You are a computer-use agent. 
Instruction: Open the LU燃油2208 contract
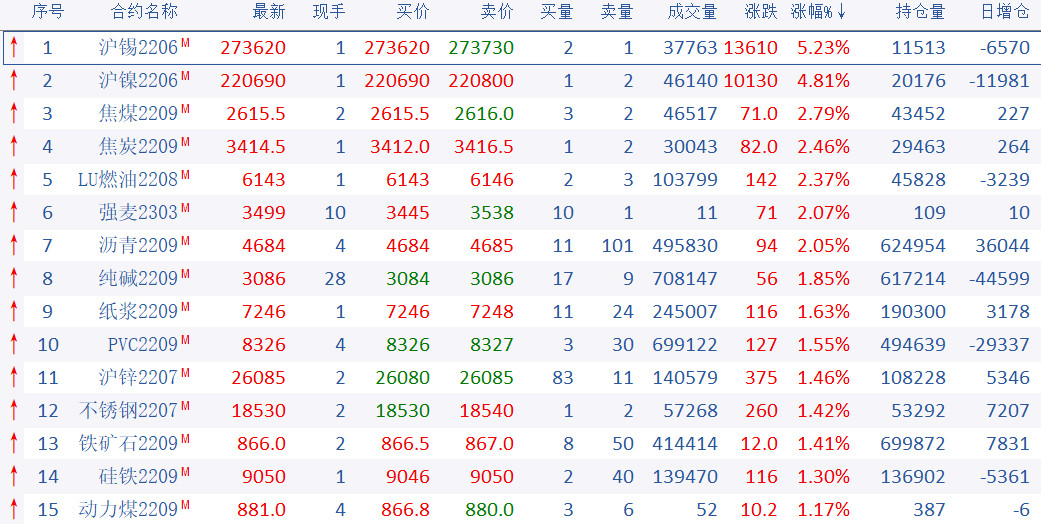coord(128,180)
